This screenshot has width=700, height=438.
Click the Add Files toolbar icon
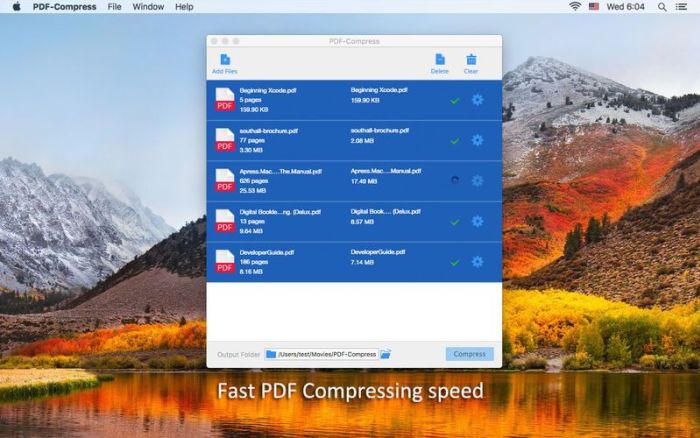click(x=225, y=59)
